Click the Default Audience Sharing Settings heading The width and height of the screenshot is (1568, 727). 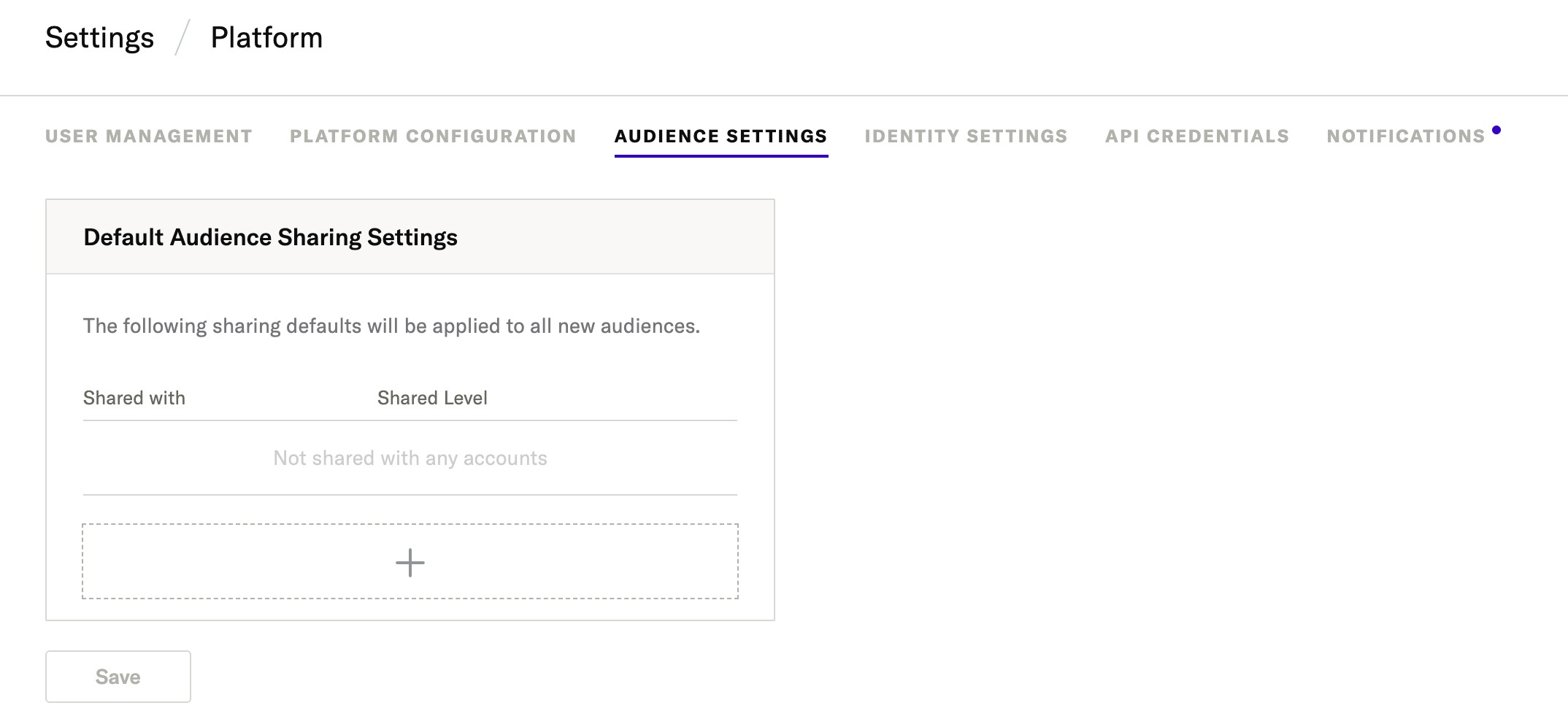pyautogui.click(x=270, y=237)
